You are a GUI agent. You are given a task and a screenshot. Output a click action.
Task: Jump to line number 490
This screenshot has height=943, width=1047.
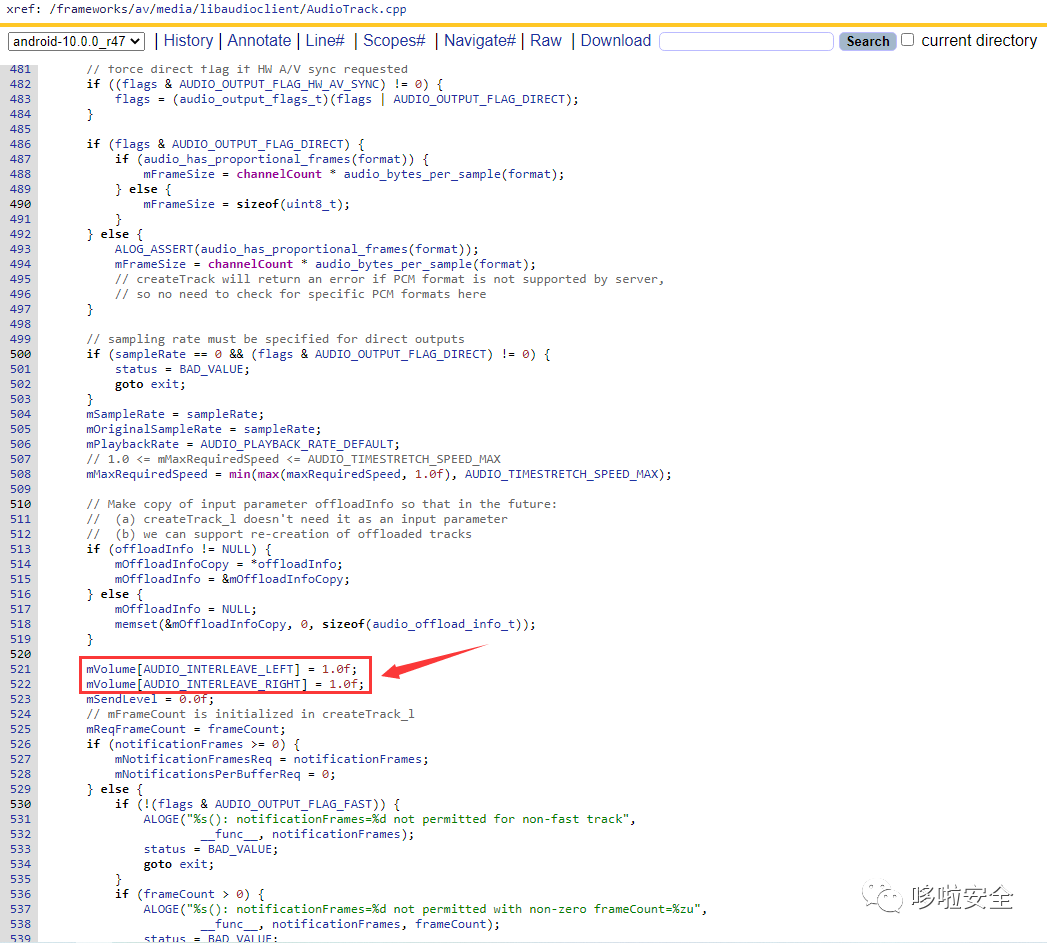pyautogui.click(x=20, y=204)
